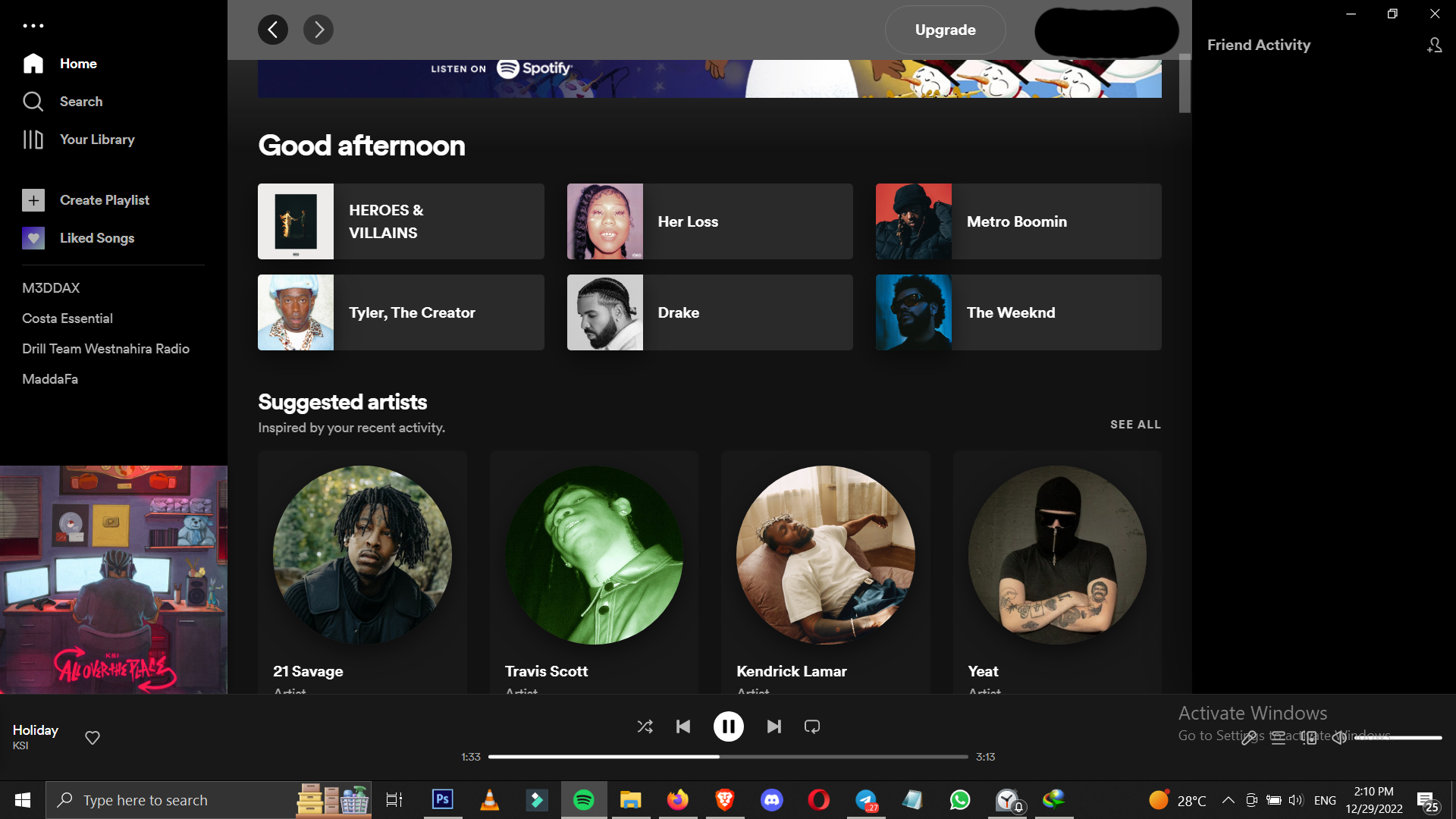This screenshot has height=819, width=1456.
Task: Click the ENG language indicator
Action: coord(1325,800)
